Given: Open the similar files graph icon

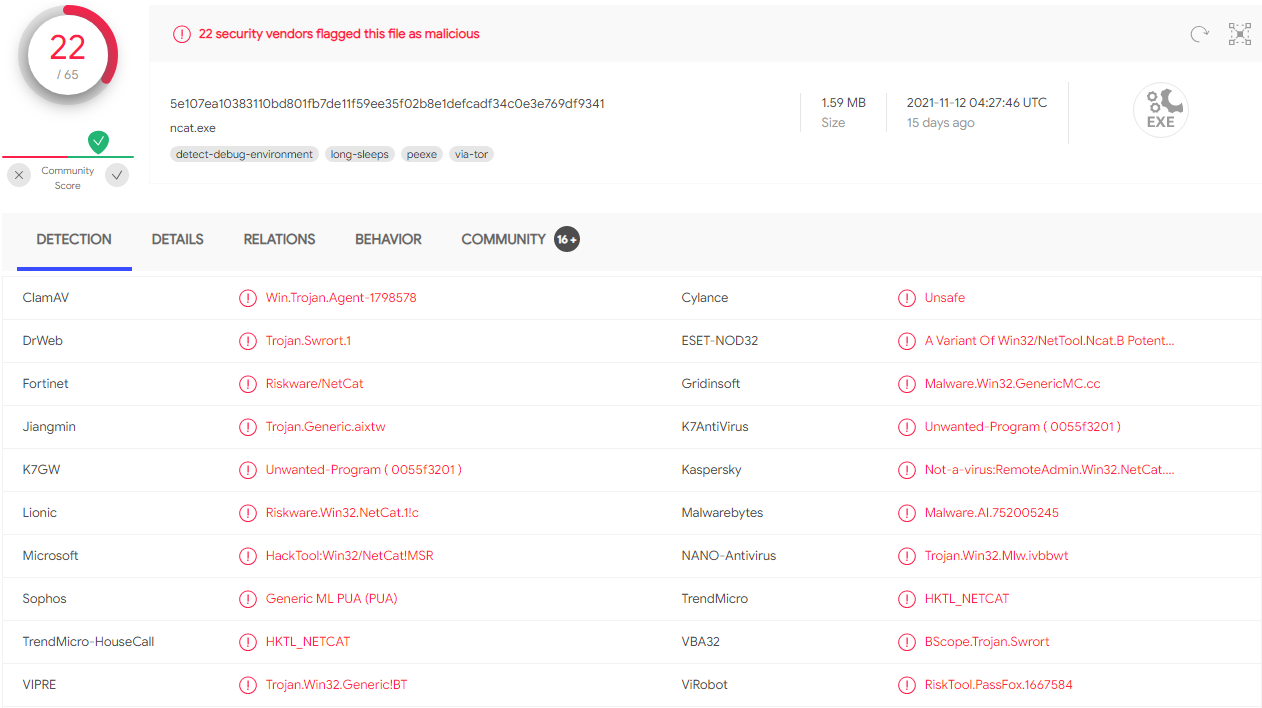Looking at the screenshot, I should point(1240,34).
